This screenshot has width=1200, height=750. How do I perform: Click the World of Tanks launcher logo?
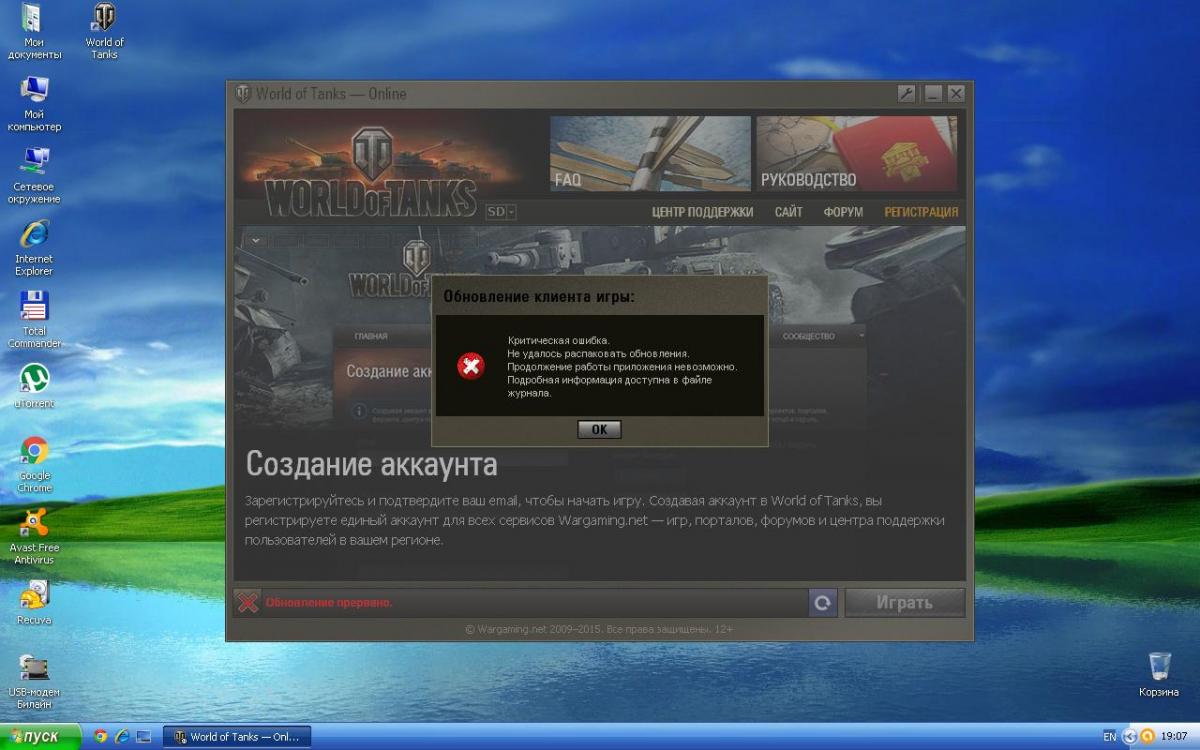[x=371, y=172]
